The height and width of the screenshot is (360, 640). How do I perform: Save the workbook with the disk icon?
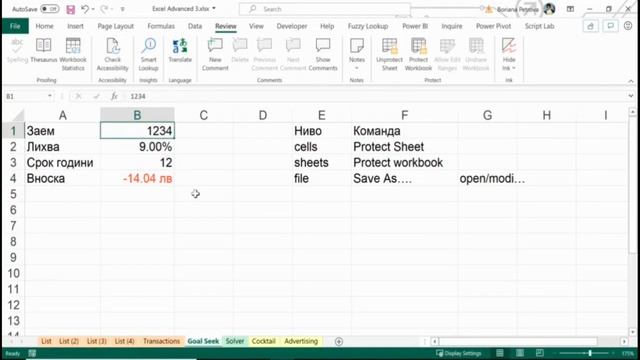tap(71, 9)
